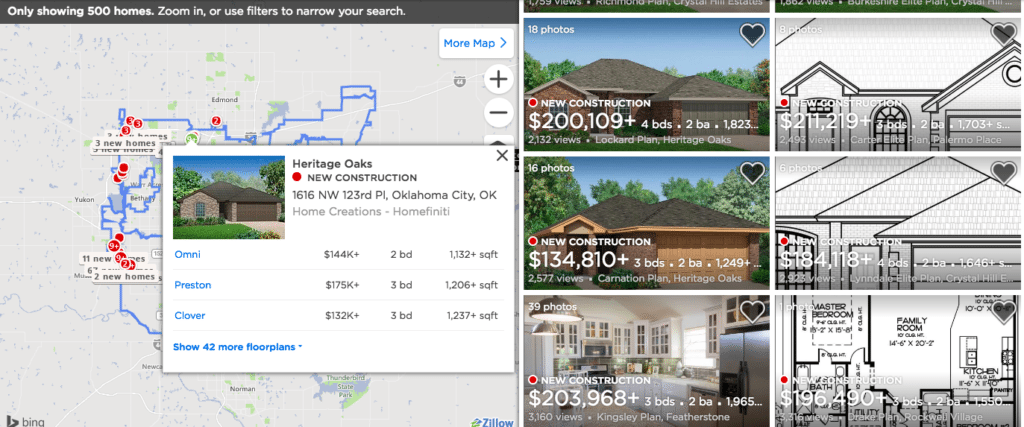Click '1,237+ sqft' in the Clover row
Viewport: 1024px width, 427px height.
[472, 315]
